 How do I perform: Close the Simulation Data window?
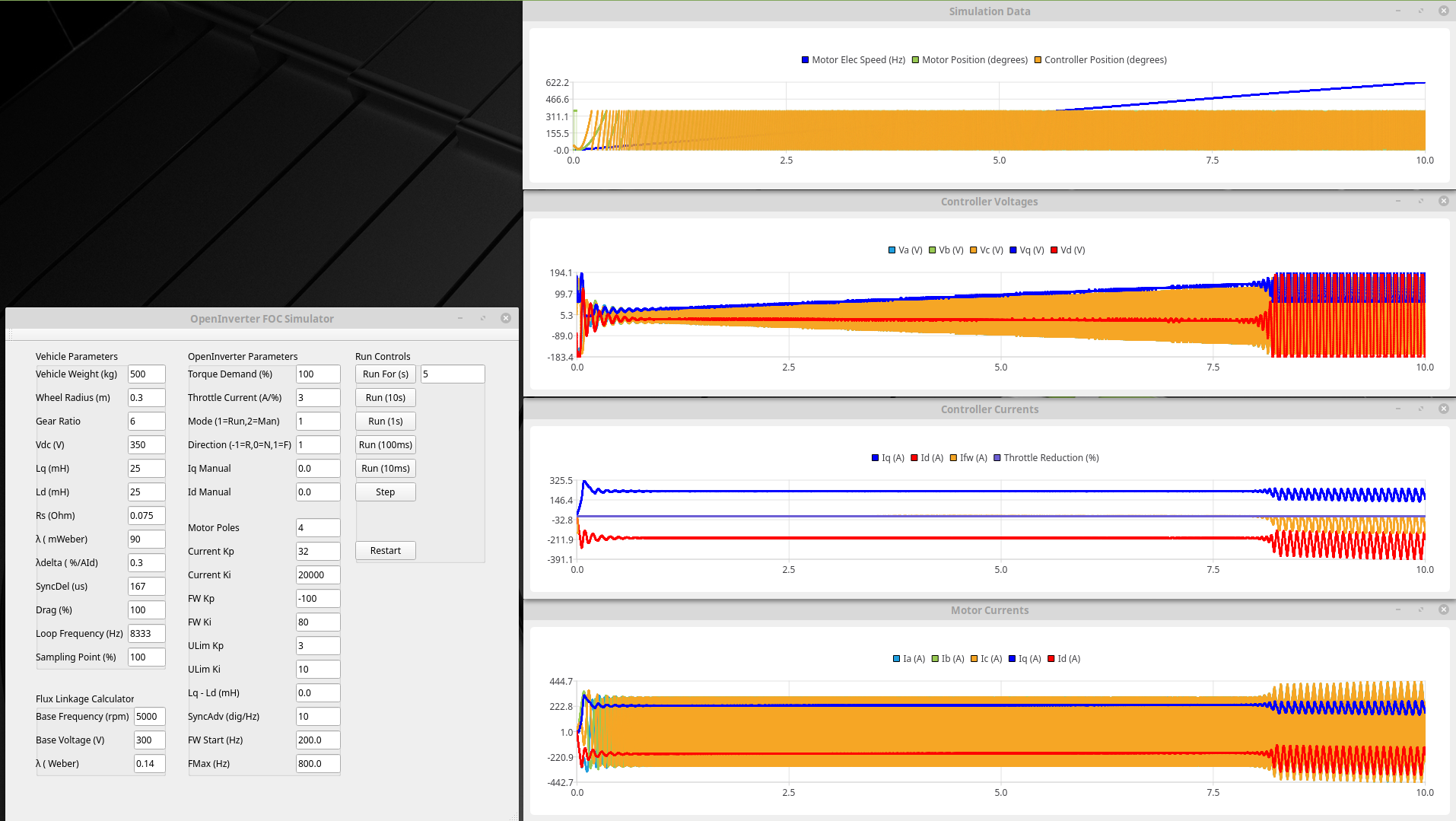point(1443,11)
